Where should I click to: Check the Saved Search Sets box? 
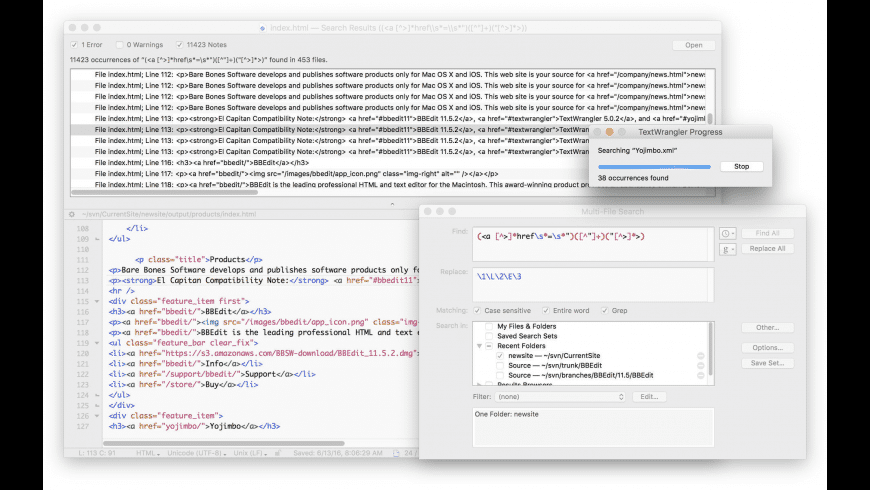[x=489, y=336]
